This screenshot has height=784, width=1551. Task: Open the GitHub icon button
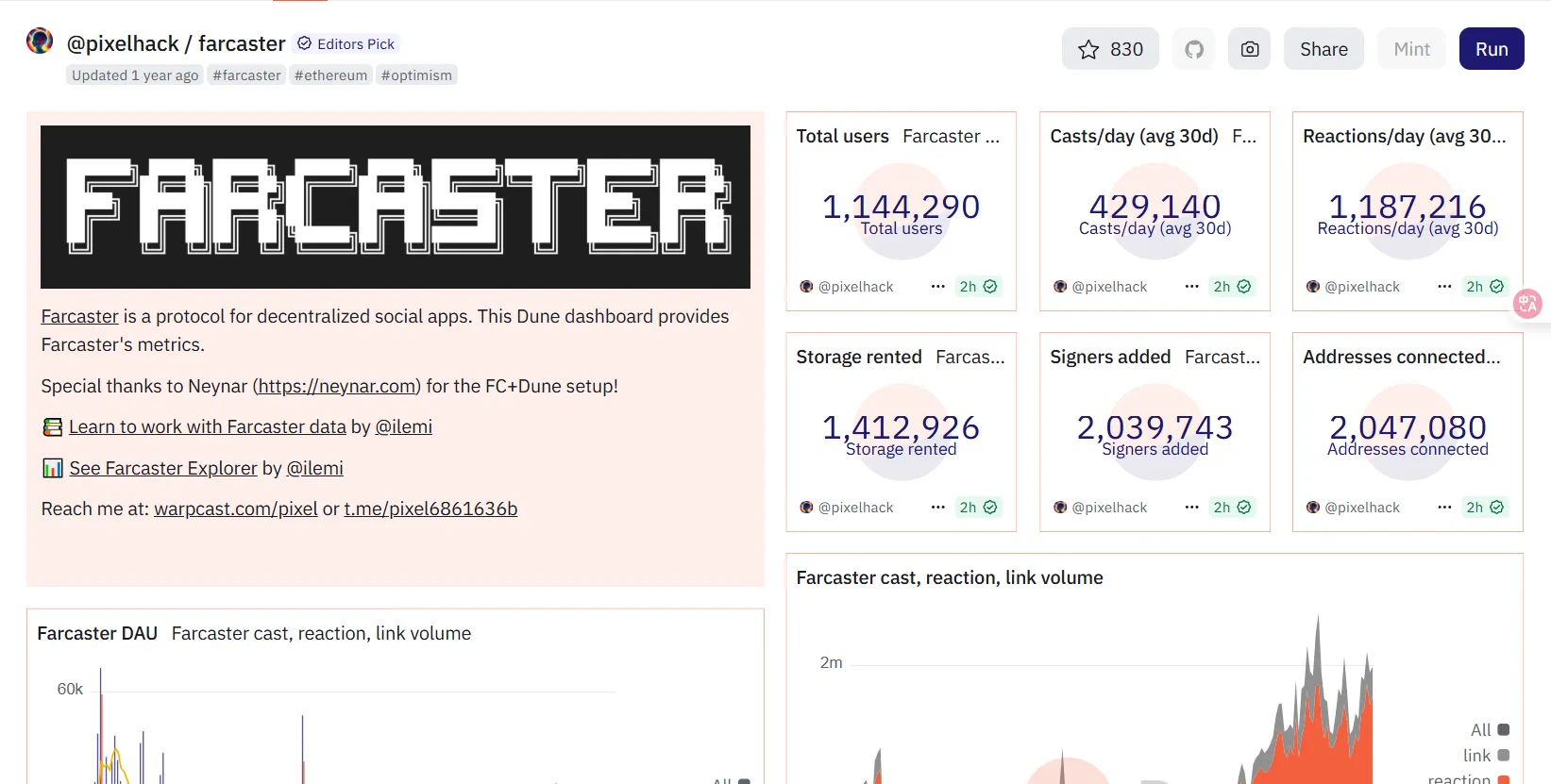(1194, 49)
